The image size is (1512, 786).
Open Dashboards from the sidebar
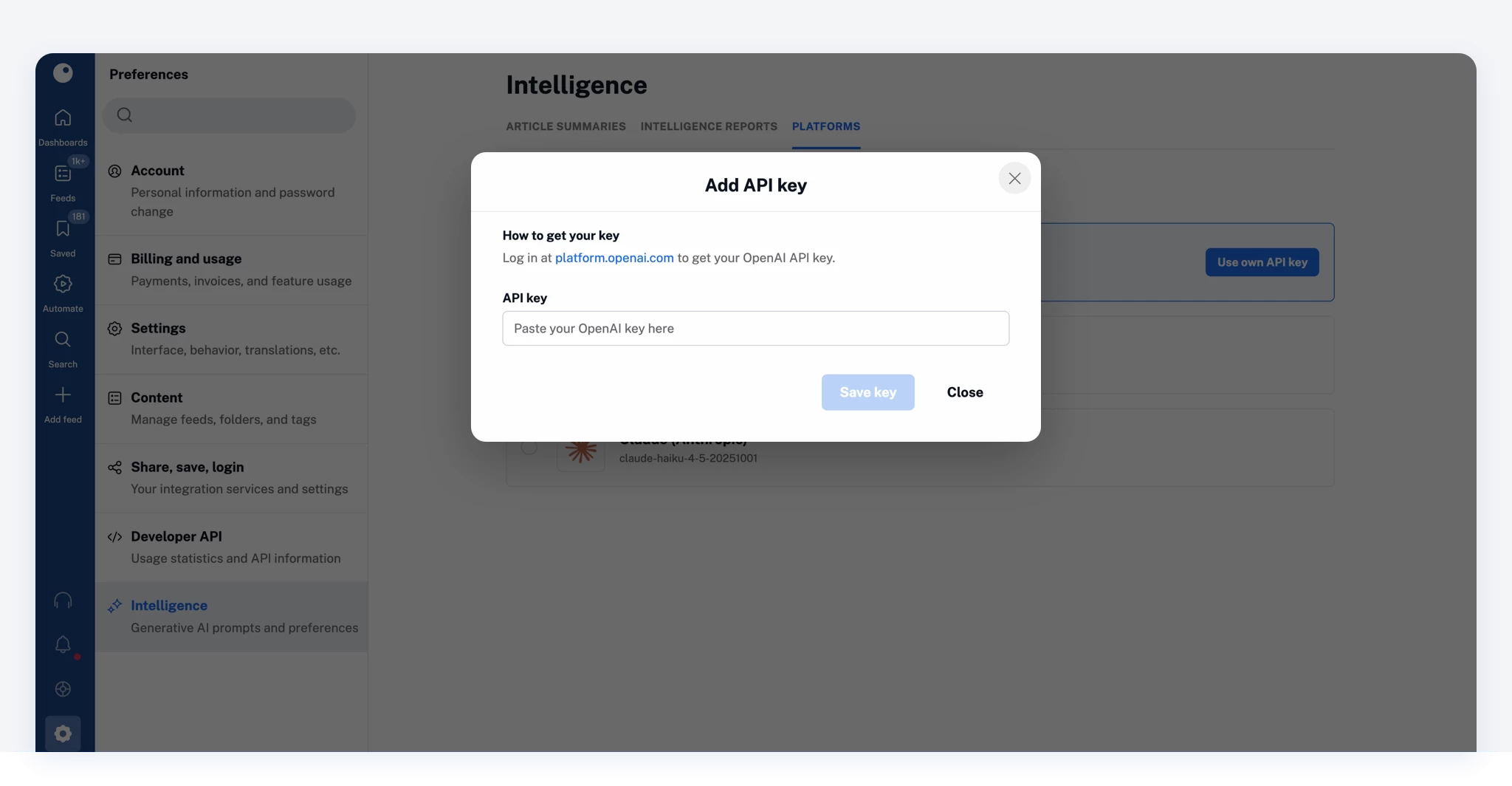click(63, 118)
